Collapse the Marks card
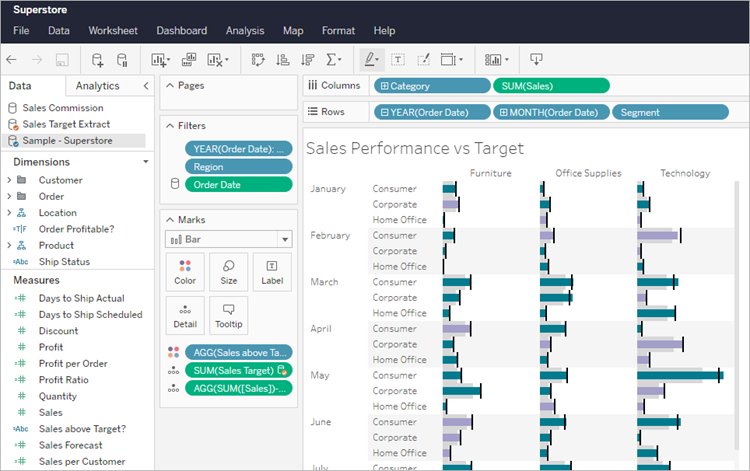 point(170,220)
